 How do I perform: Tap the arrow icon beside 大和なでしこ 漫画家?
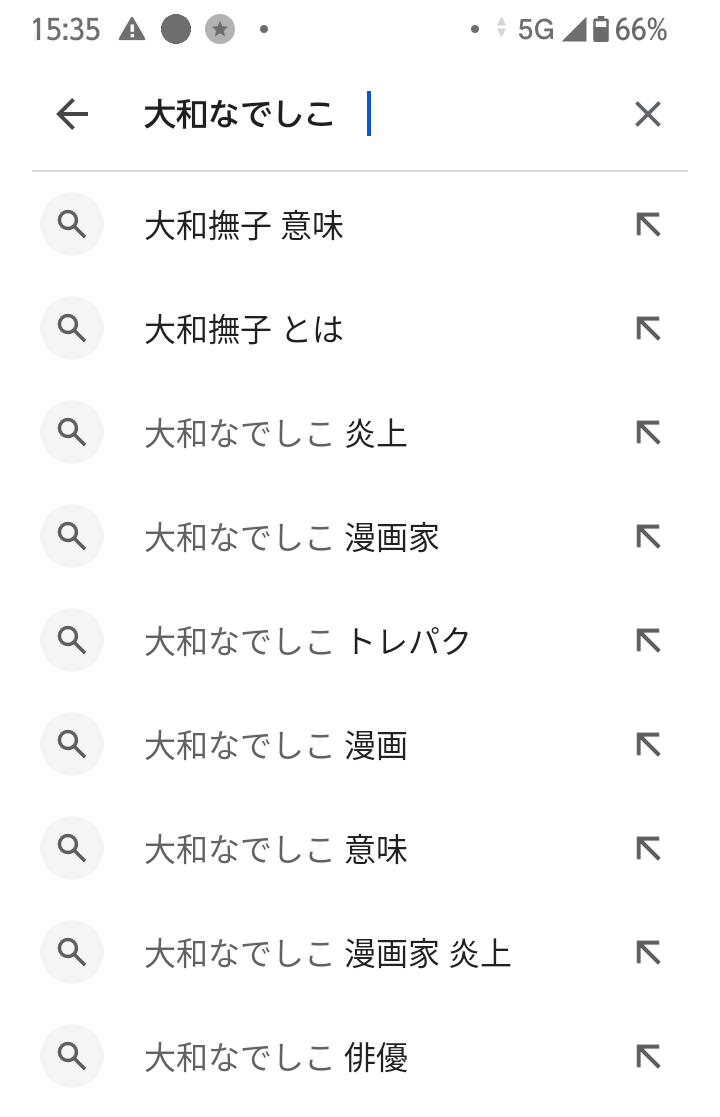648,537
